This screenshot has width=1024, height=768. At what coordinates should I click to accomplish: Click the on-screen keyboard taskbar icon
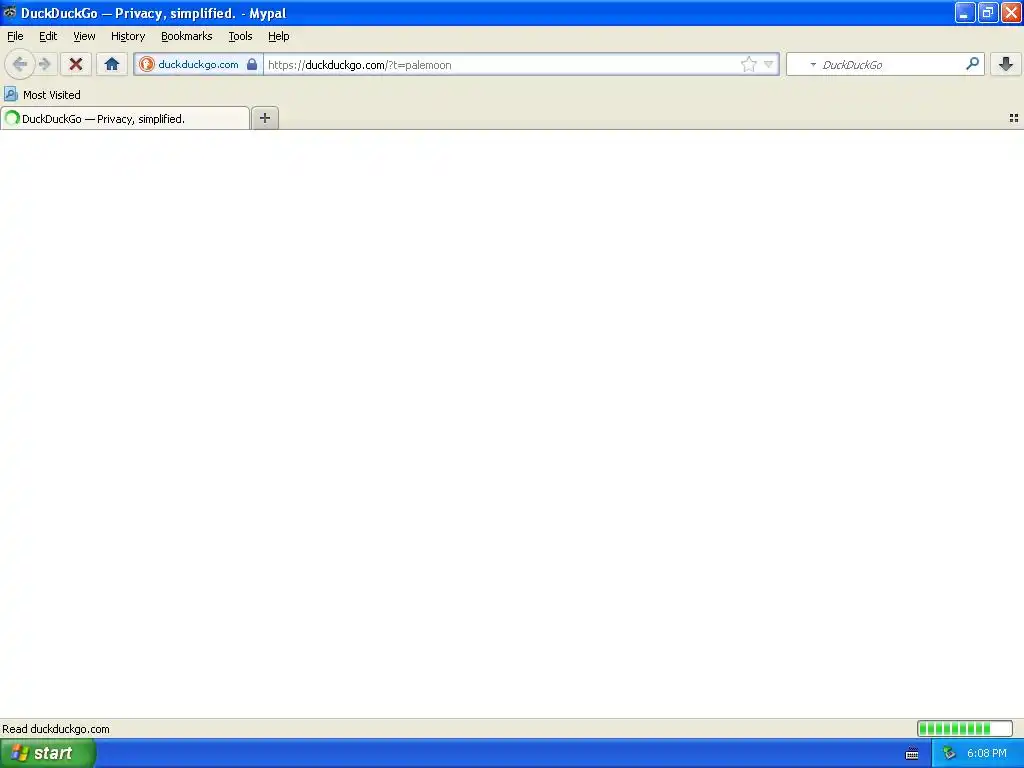point(912,754)
